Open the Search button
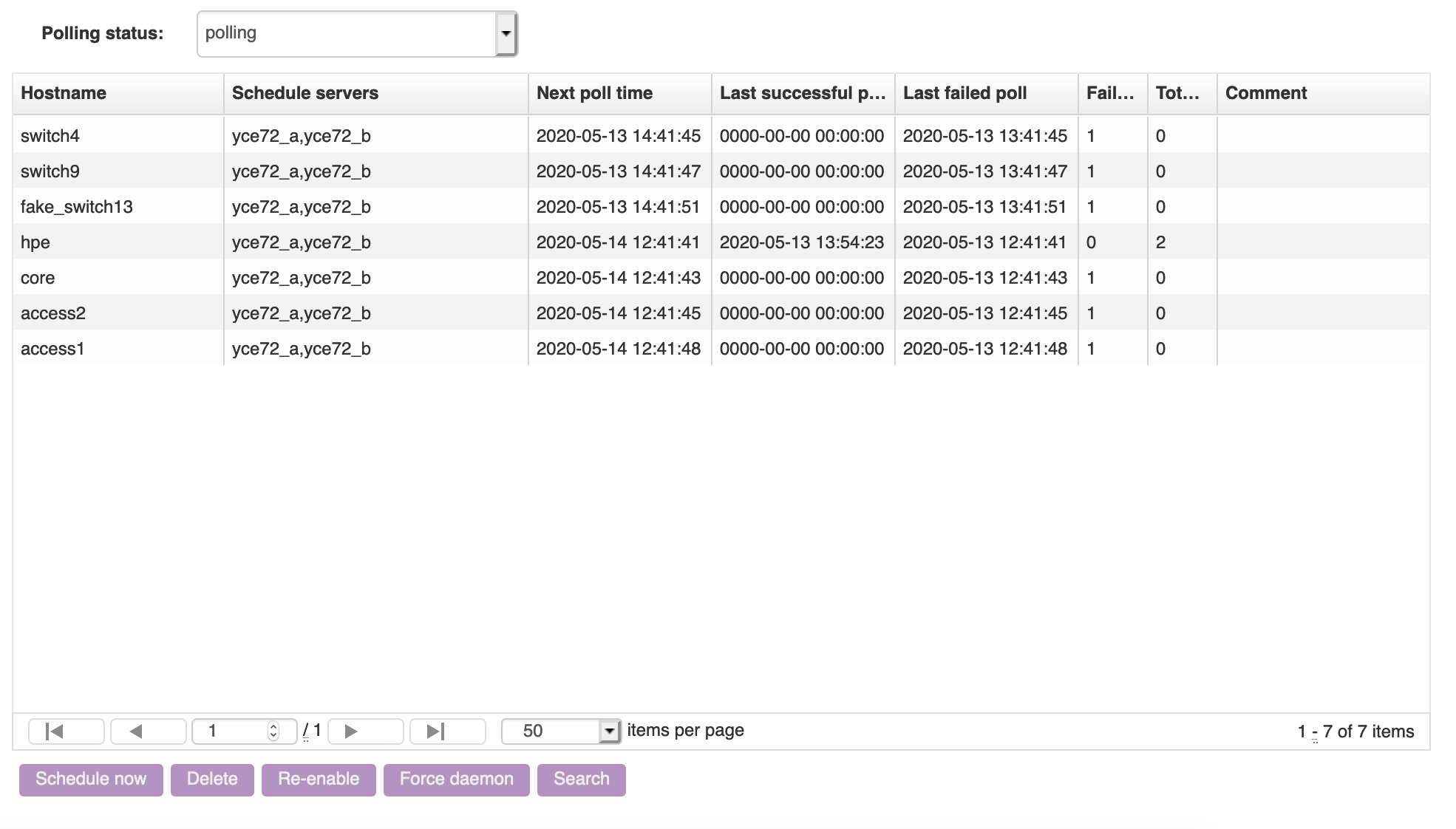The image size is (1456, 829). tap(581, 779)
